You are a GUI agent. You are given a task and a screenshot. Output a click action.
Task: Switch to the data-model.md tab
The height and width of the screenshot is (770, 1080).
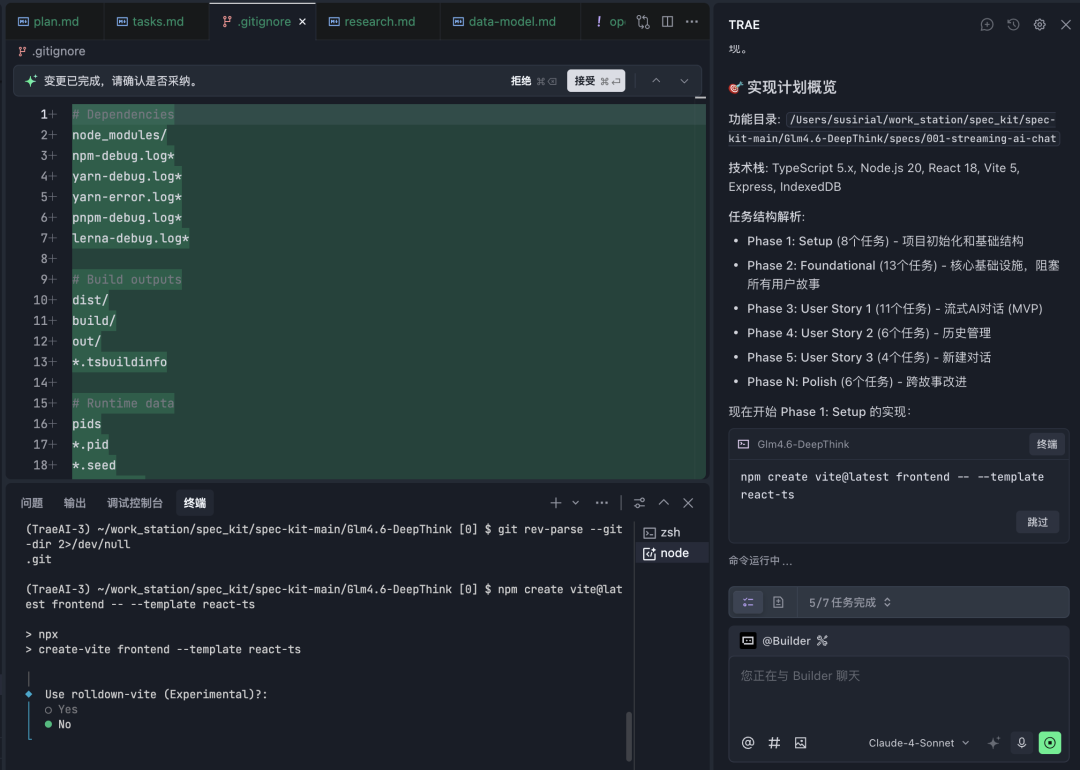click(504, 21)
